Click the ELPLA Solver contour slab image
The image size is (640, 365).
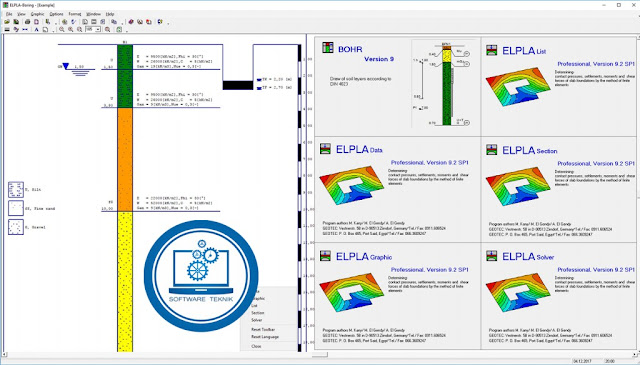[x=518, y=292]
